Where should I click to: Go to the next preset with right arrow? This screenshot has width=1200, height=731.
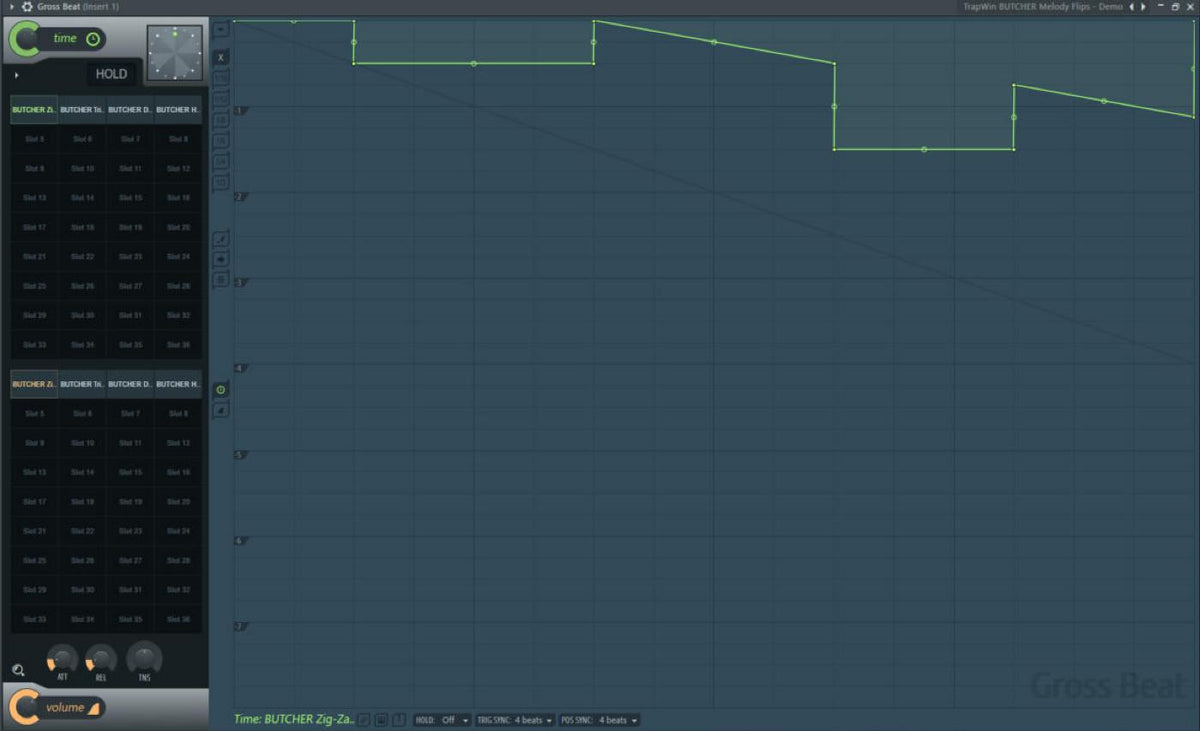(1143, 7)
